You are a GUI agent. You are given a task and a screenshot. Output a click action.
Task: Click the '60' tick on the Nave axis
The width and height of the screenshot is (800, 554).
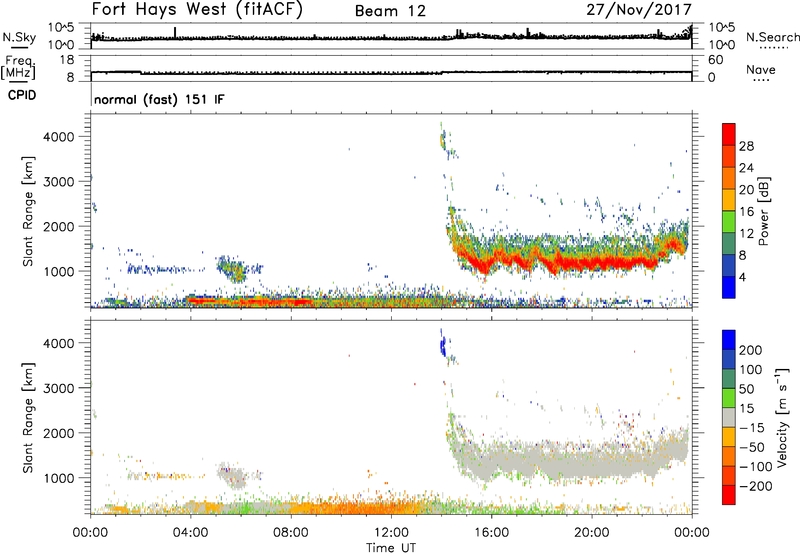pos(716,60)
